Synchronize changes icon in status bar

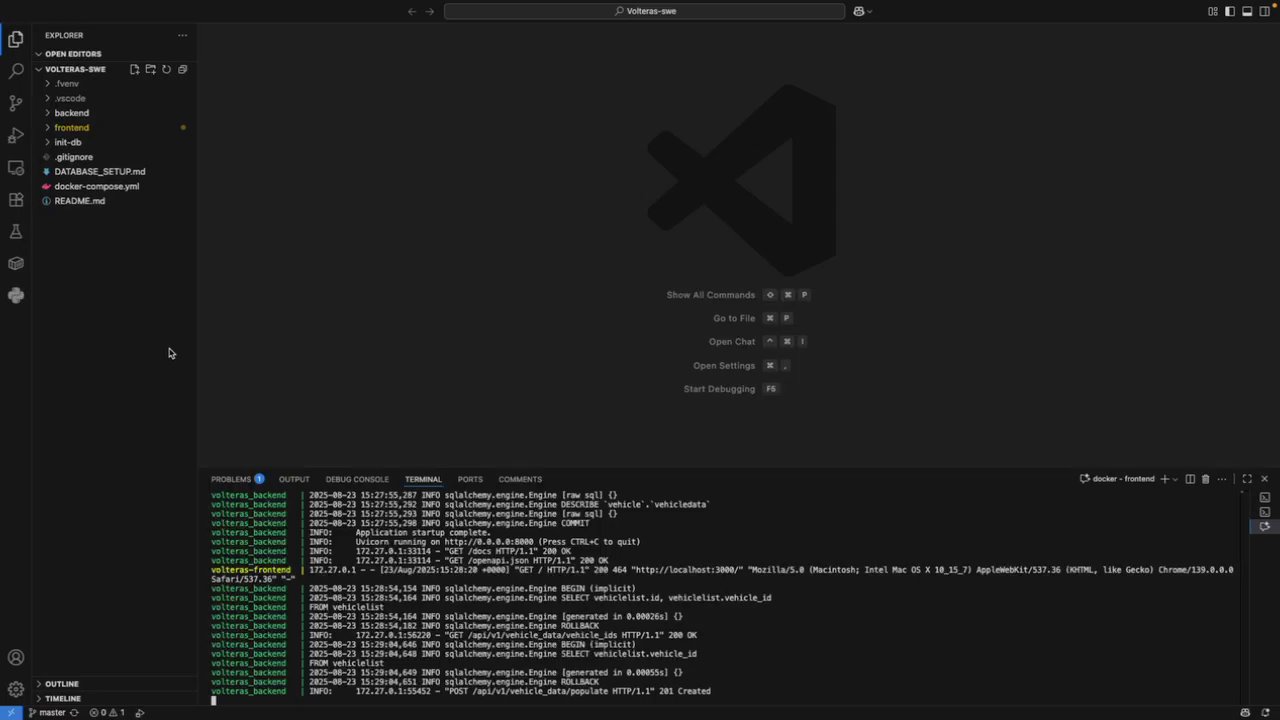point(74,713)
